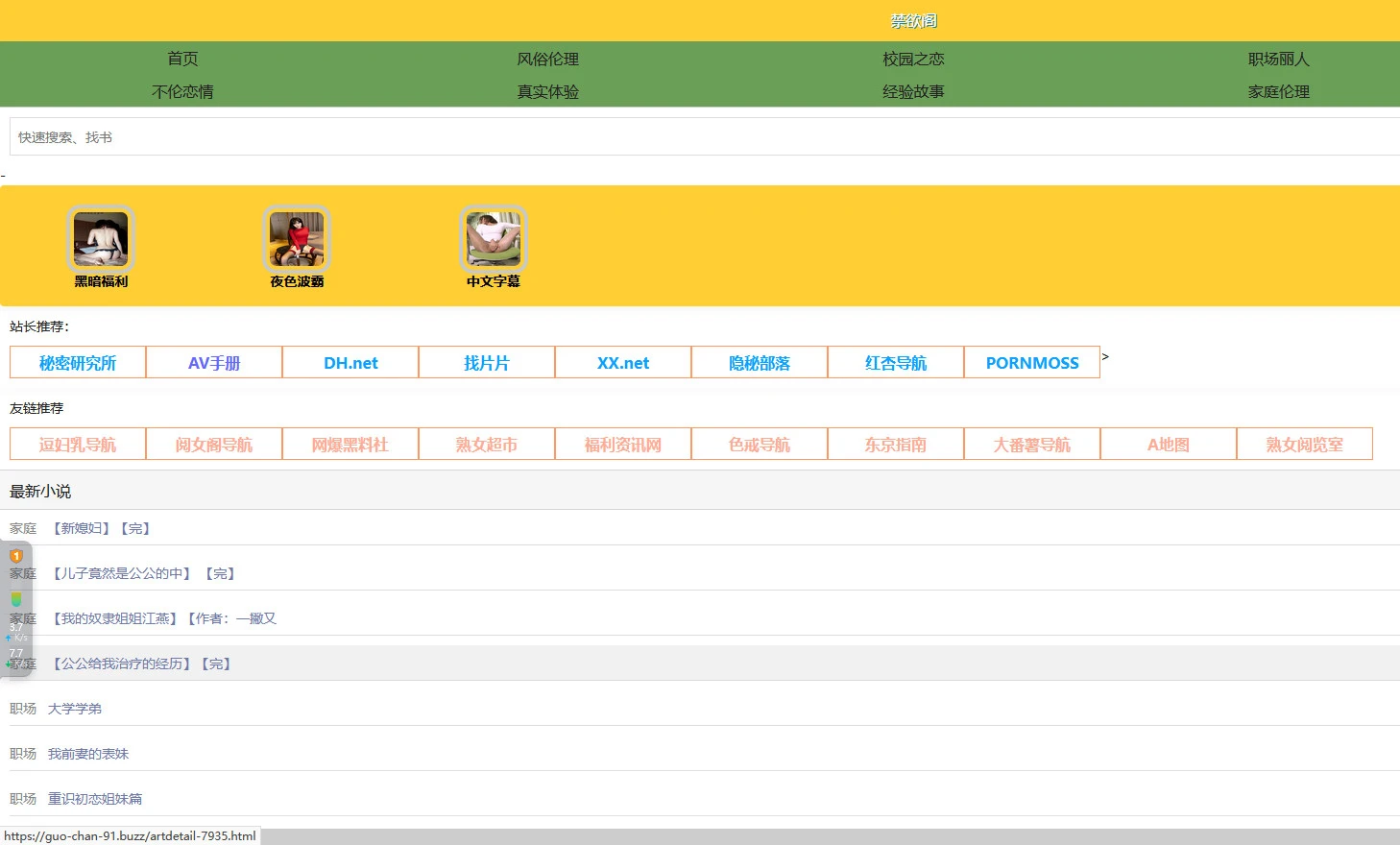Open the 职场丽人 category
This screenshot has height=845, width=1400.
pyautogui.click(x=1278, y=59)
